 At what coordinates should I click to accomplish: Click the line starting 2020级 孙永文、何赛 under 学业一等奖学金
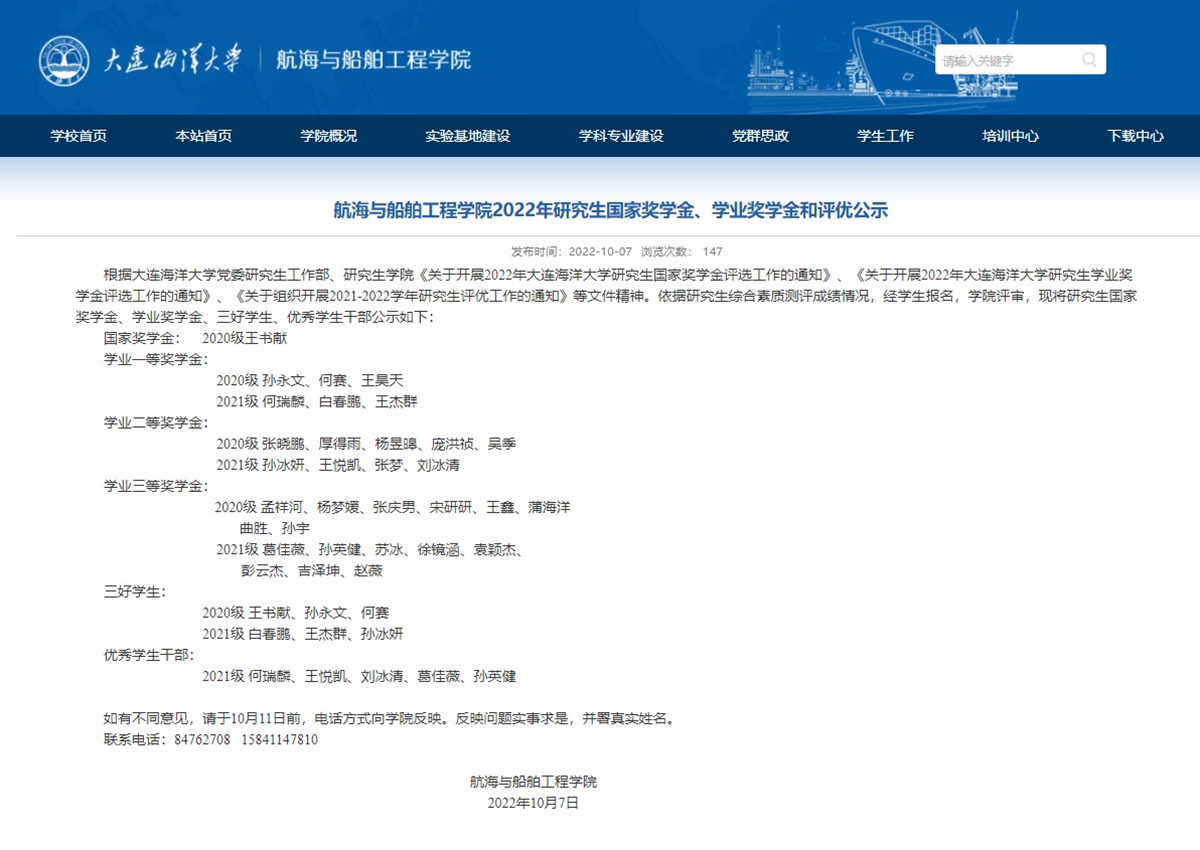[x=309, y=380]
